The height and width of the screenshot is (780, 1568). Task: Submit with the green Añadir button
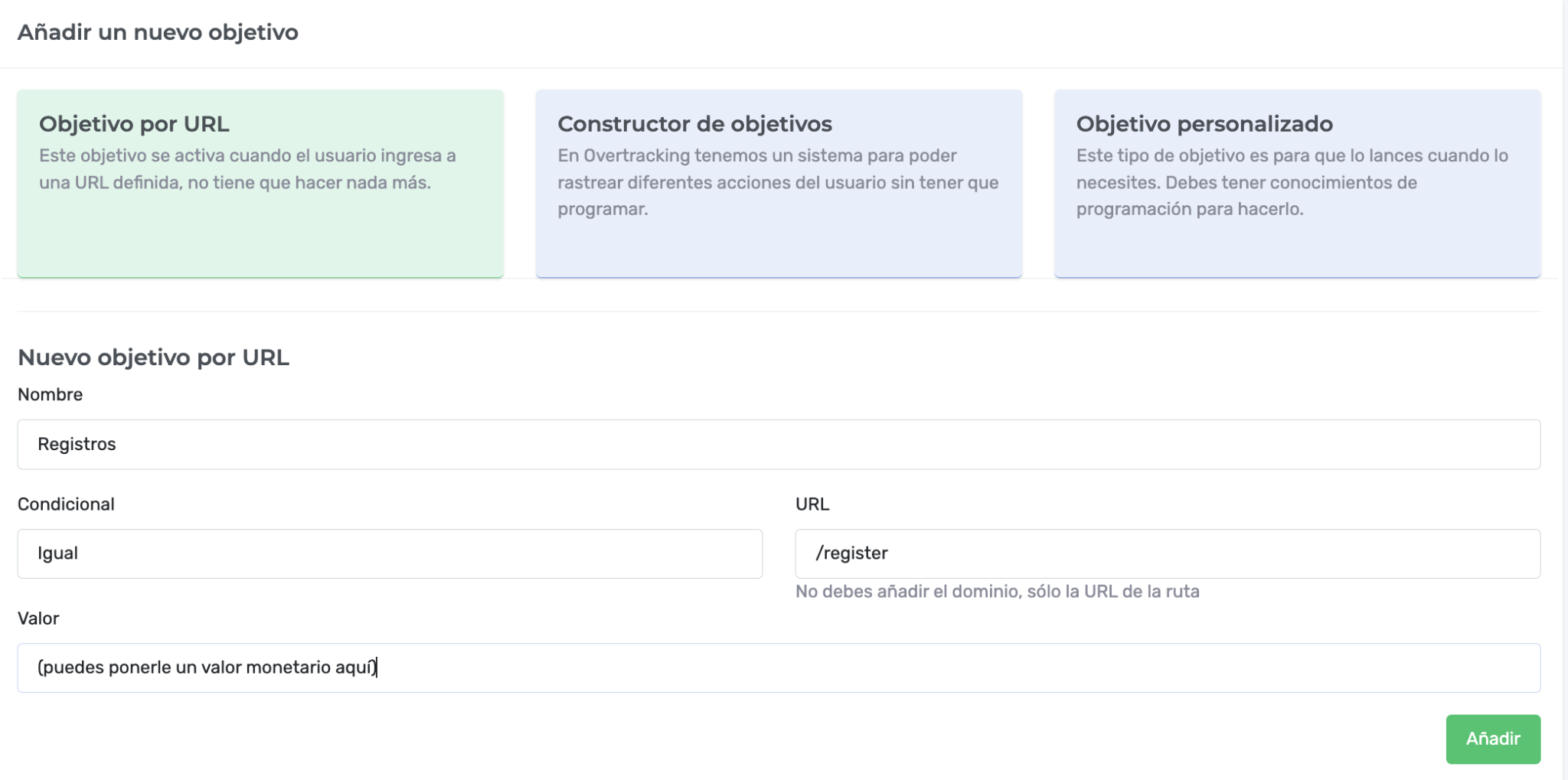point(1493,739)
